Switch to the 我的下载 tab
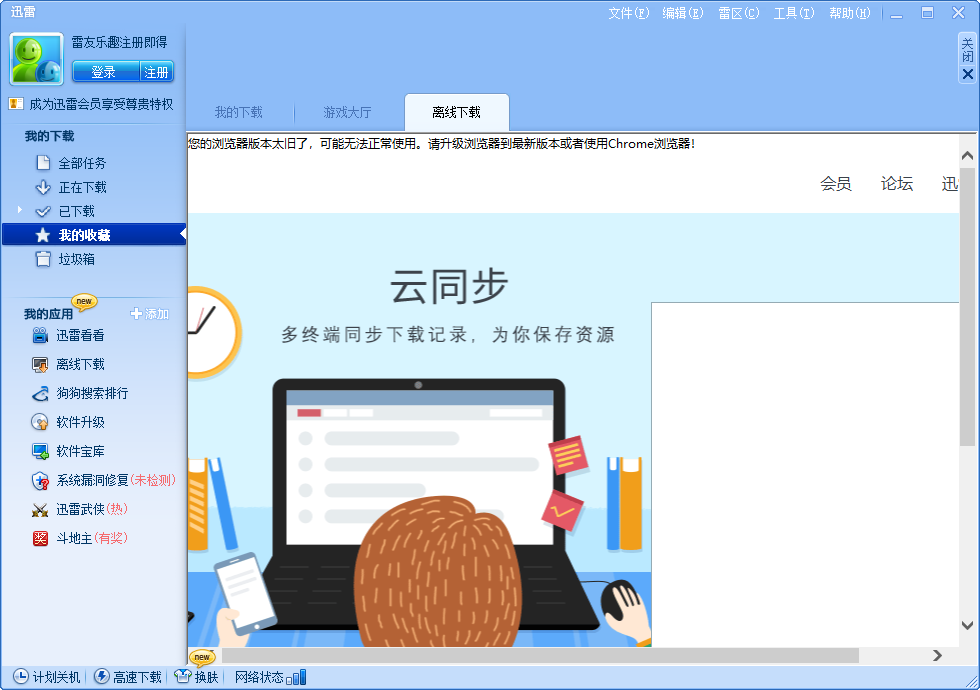This screenshot has height=690, width=980. click(x=239, y=112)
